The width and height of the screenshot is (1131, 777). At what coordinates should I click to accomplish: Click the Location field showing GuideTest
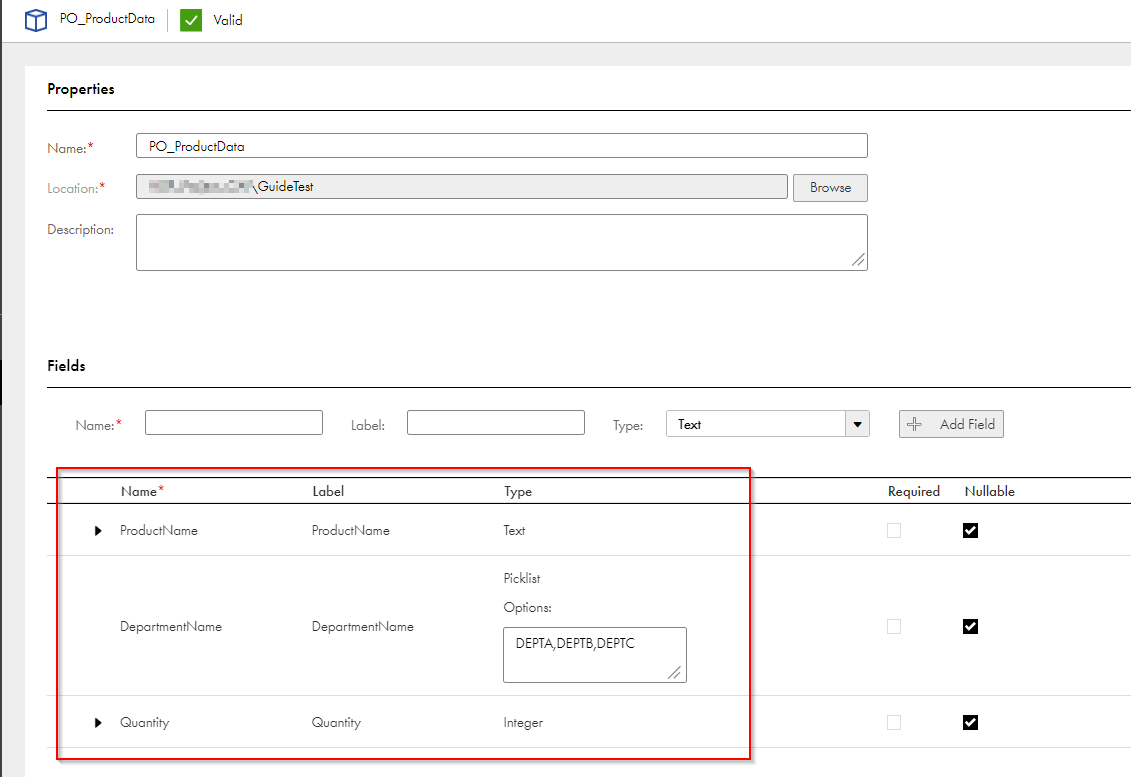pyautogui.click(x=462, y=186)
